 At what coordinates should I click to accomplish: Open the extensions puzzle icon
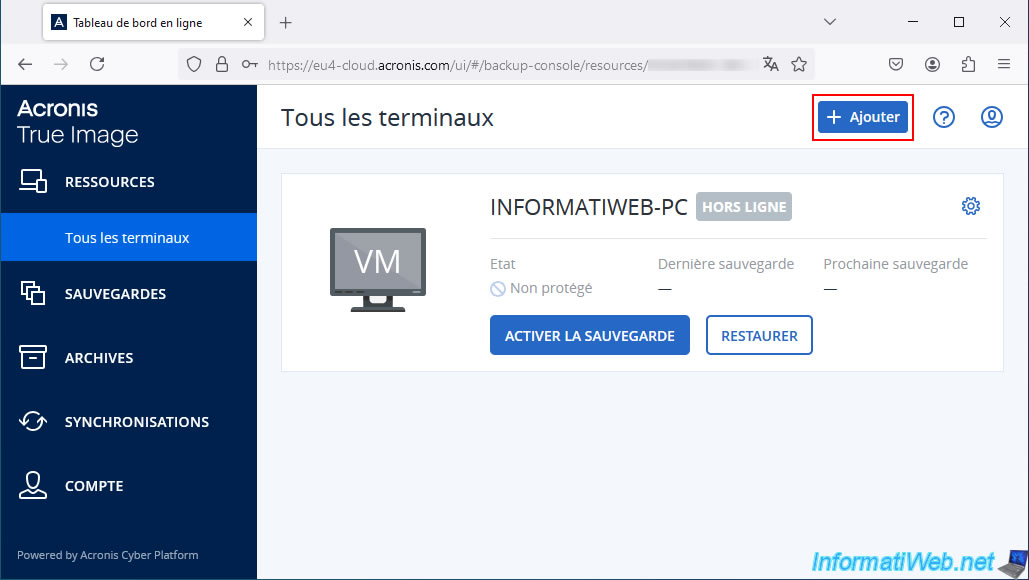click(x=968, y=64)
